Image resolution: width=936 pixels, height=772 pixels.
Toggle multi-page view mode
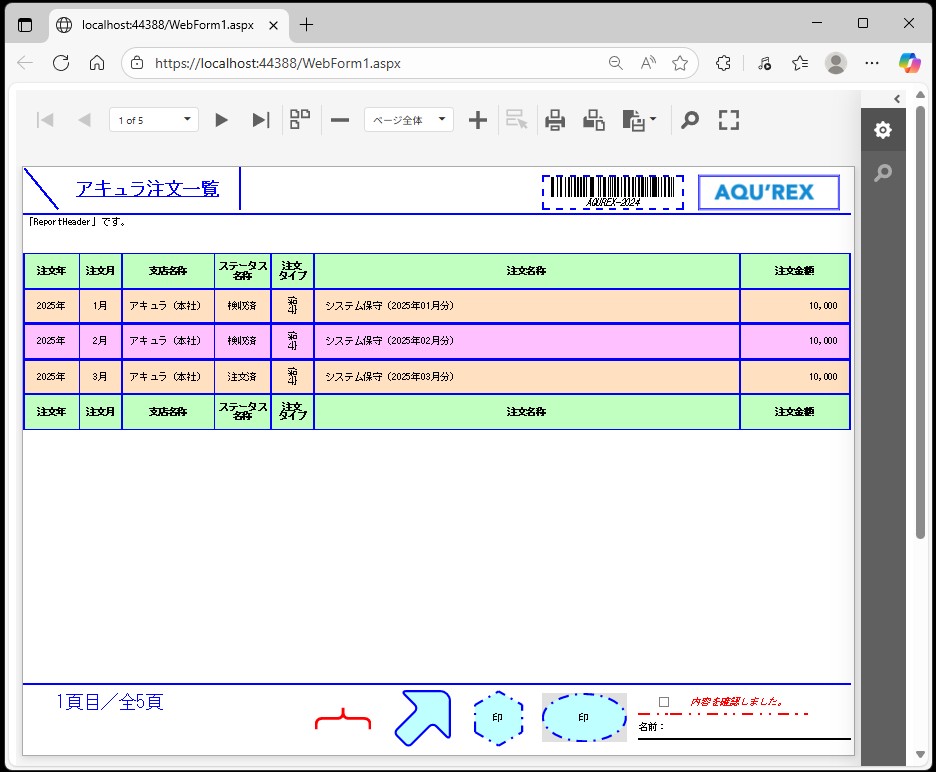click(300, 120)
